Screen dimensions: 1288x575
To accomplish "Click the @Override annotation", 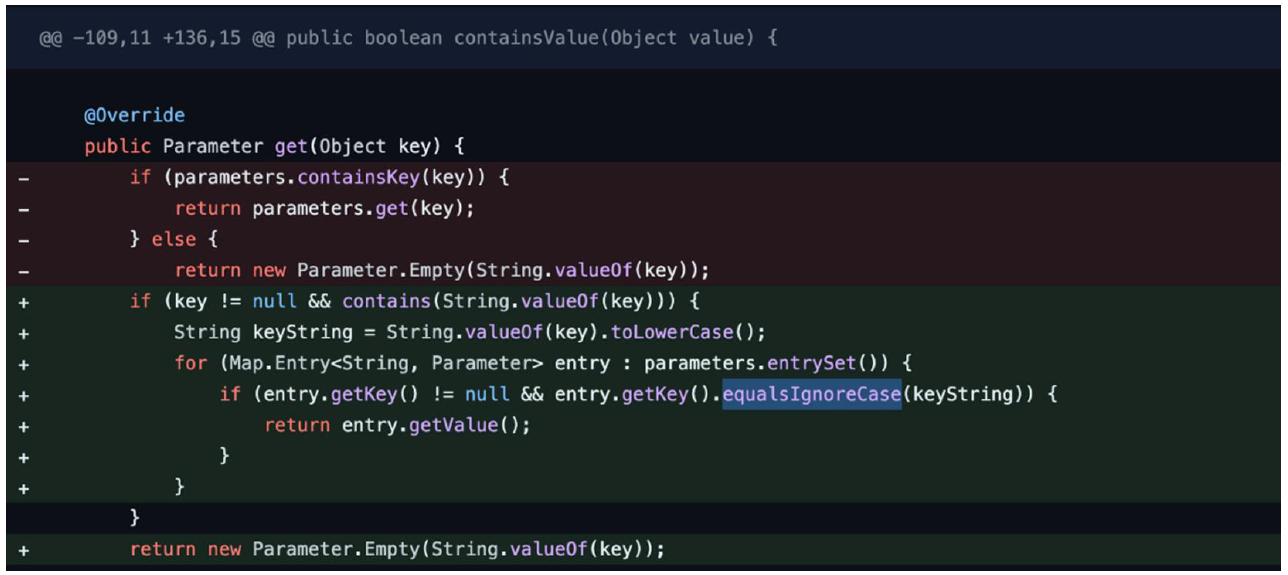I will [x=134, y=116].
